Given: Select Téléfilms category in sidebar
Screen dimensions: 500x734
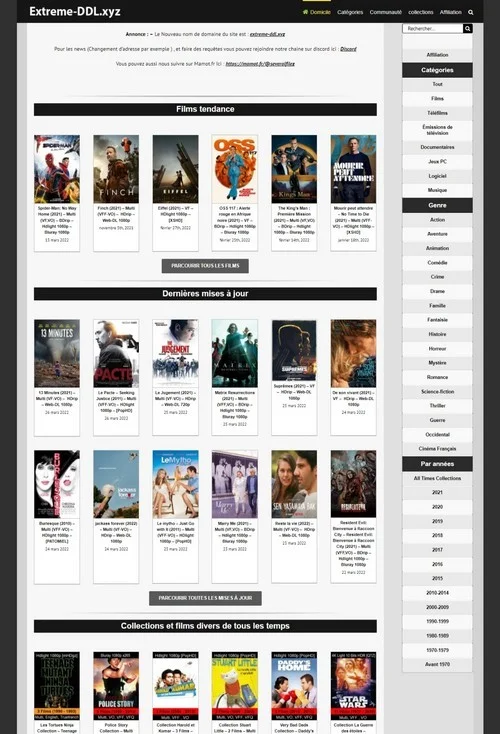Looking at the screenshot, I should click(x=437, y=113).
